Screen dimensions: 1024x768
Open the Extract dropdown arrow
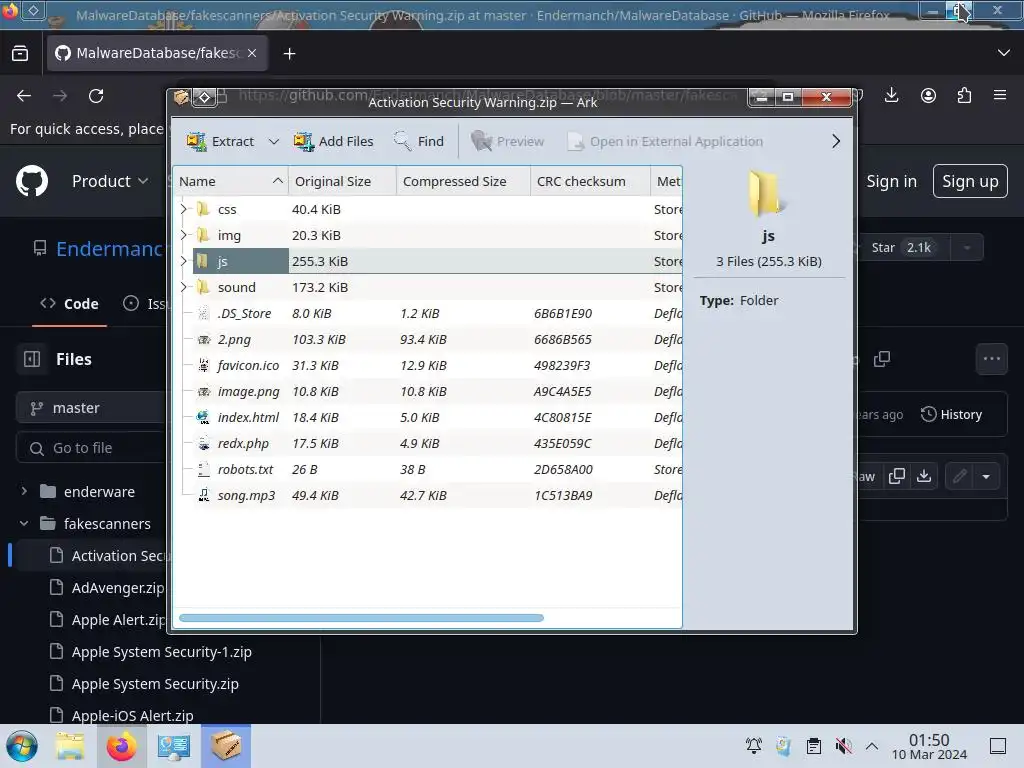tap(274, 141)
